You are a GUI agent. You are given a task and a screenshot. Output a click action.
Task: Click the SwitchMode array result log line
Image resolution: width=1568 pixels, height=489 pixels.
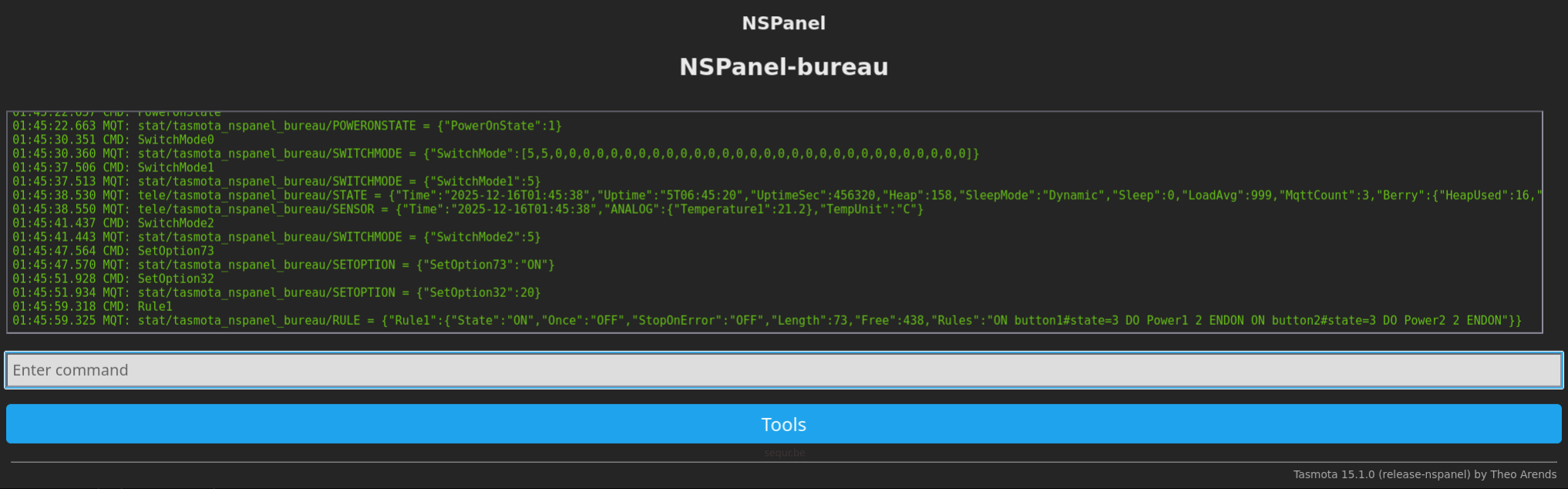[x=495, y=153]
